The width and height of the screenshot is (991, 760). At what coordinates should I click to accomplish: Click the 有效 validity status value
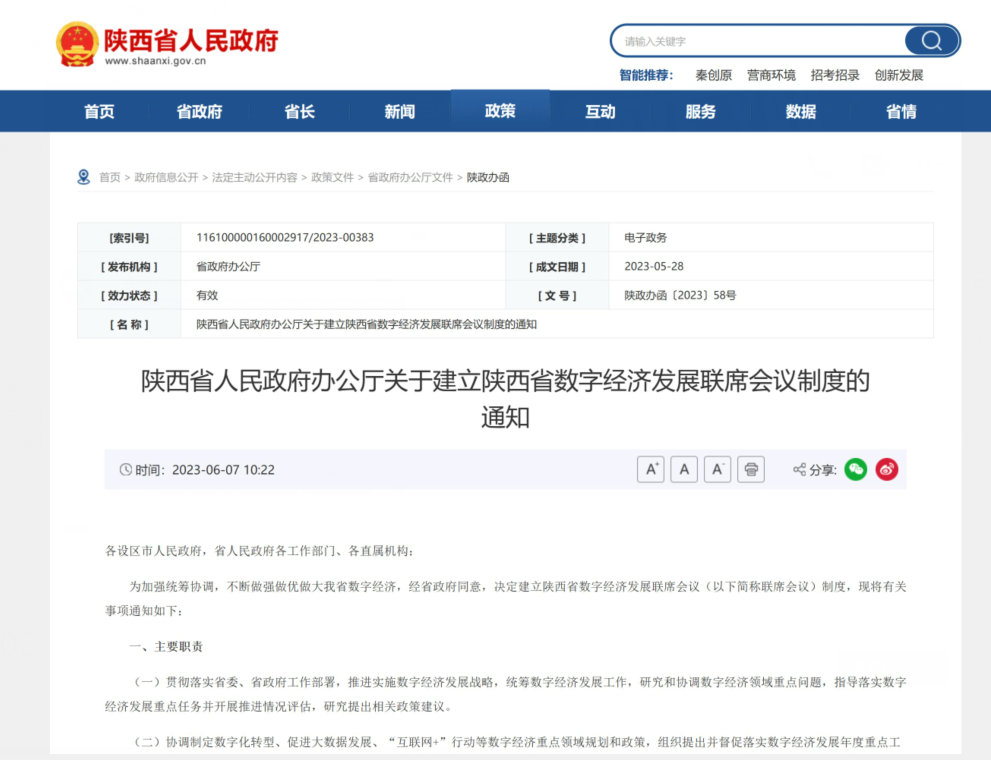207,296
